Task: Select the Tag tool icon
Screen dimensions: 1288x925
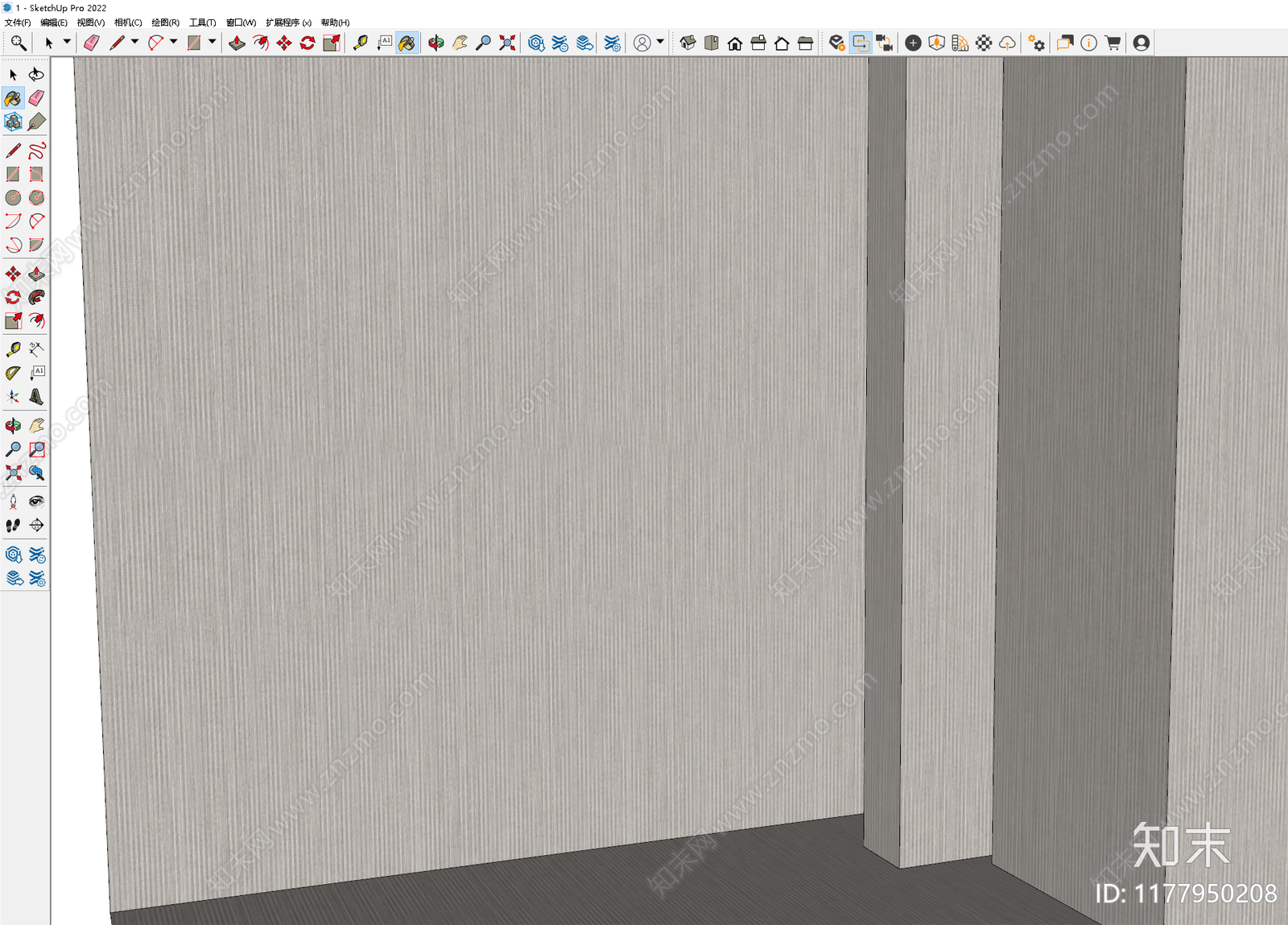Action: (x=36, y=122)
